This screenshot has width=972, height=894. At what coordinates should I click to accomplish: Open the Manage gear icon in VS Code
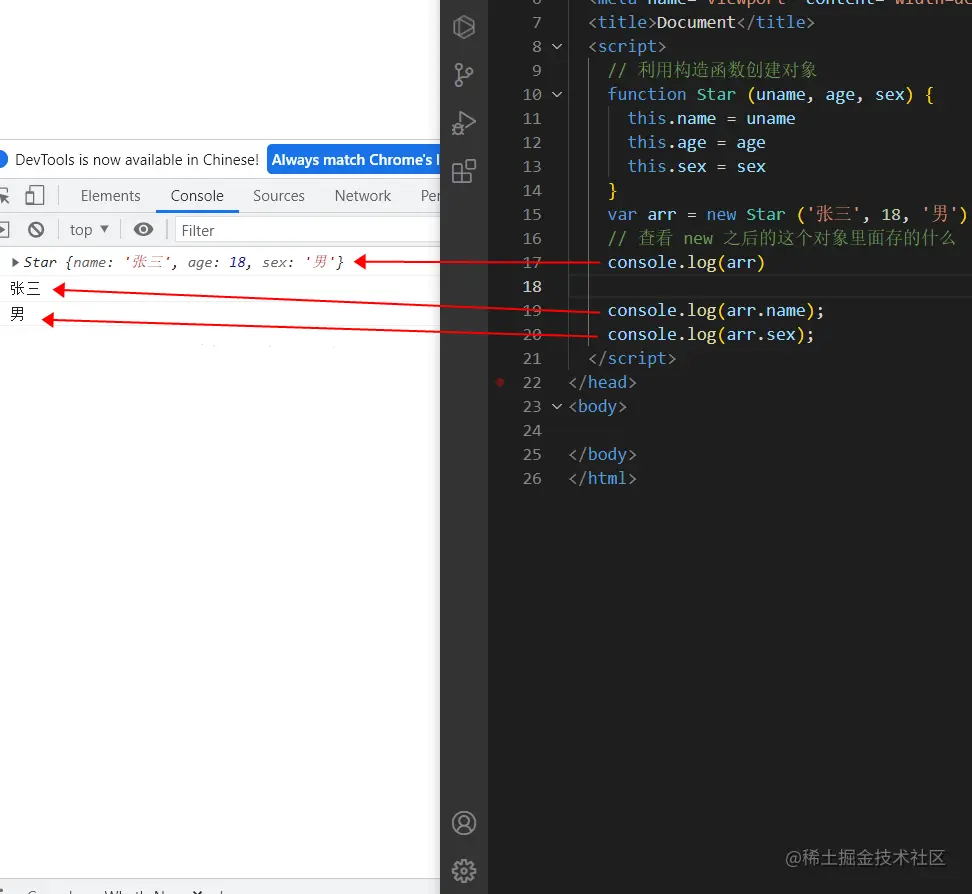pyautogui.click(x=464, y=871)
